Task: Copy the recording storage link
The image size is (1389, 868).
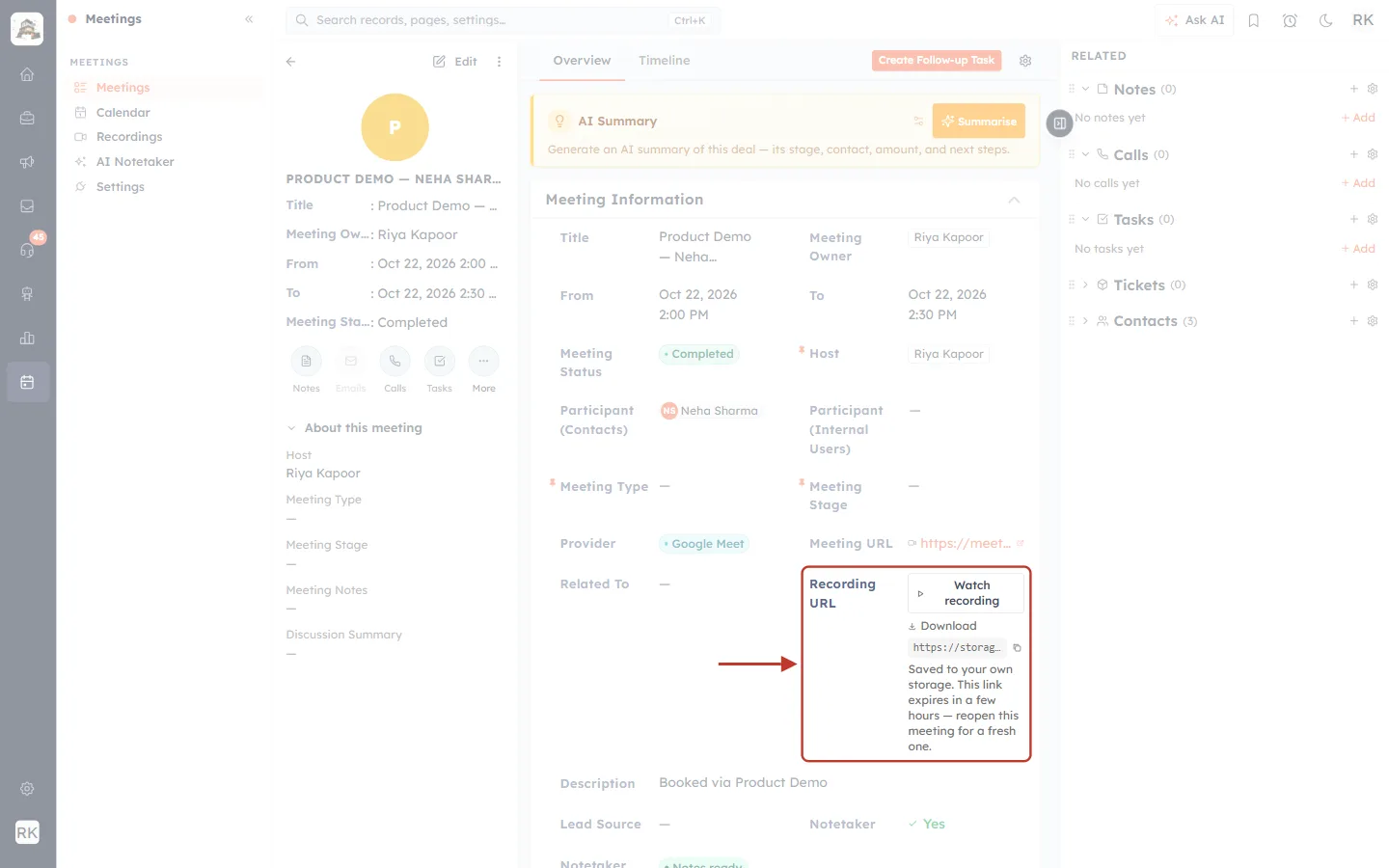Action: 1017,648
